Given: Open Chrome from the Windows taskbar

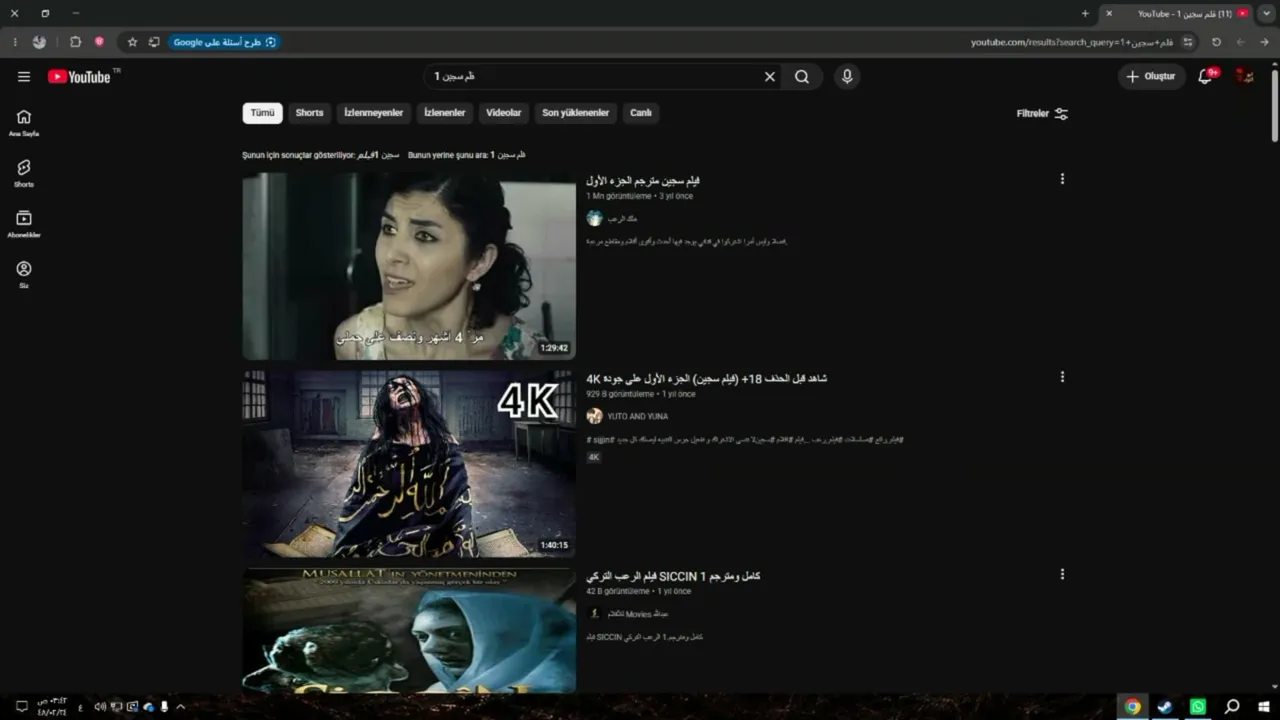Looking at the screenshot, I should (1132, 707).
